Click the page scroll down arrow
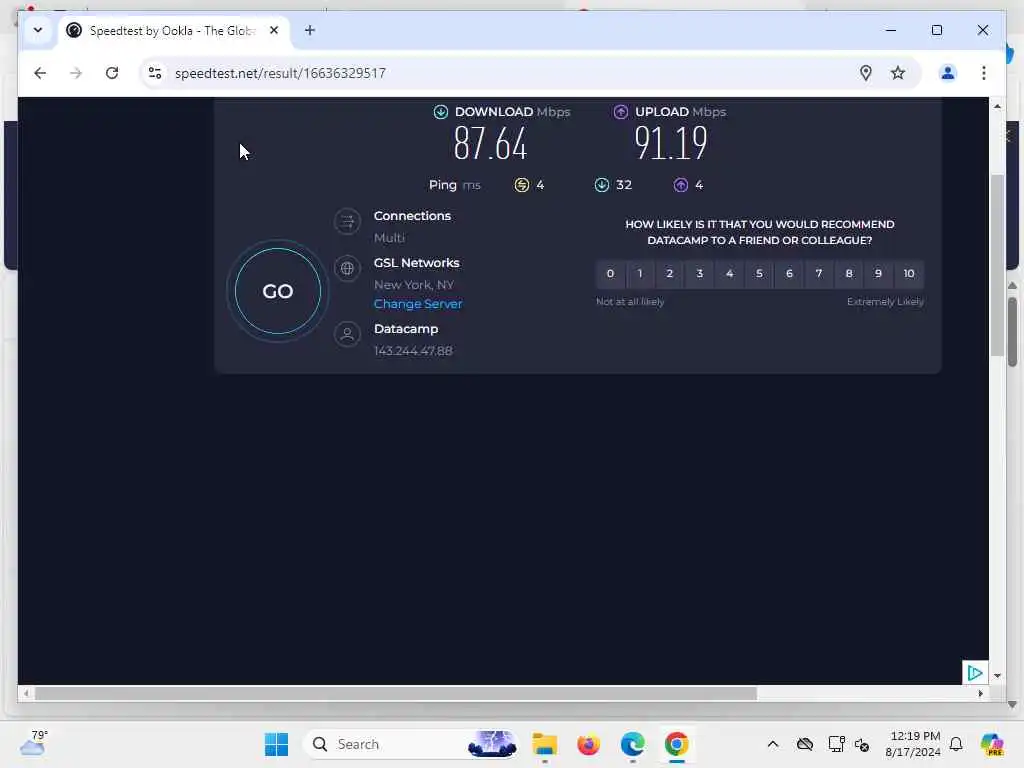Screen dimensions: 1024x768 pos(997,676)
